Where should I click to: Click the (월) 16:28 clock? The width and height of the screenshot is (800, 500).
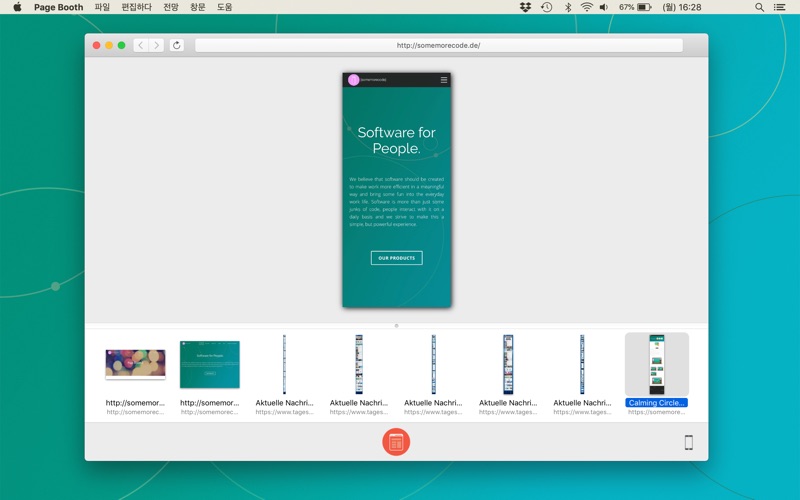pos(682,7)
